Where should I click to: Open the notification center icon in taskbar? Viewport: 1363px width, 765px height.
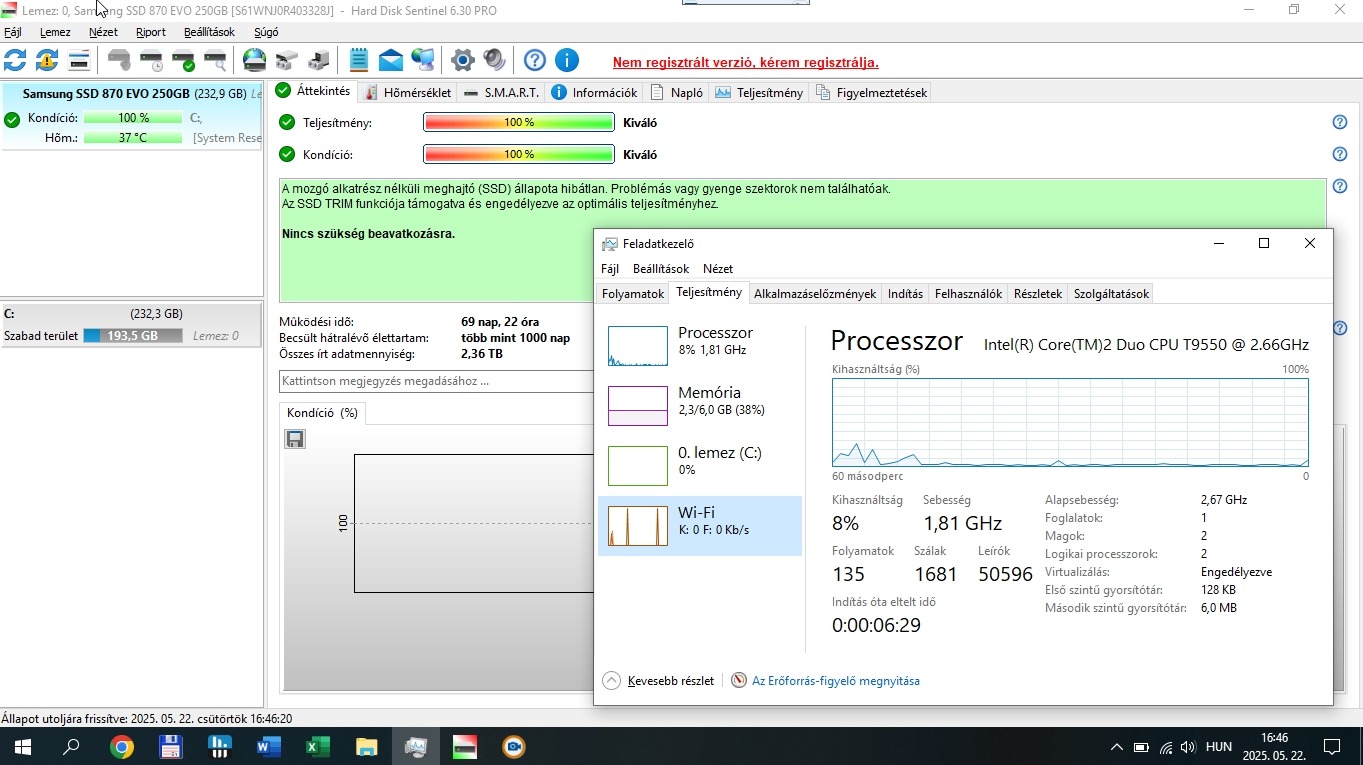tap(1332, 747)
